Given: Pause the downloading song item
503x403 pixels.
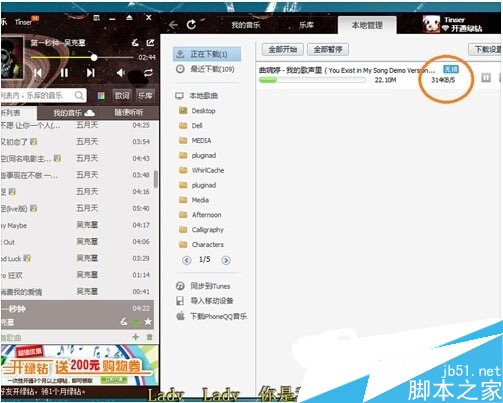Looking at the screenshot, I should 486,78.
